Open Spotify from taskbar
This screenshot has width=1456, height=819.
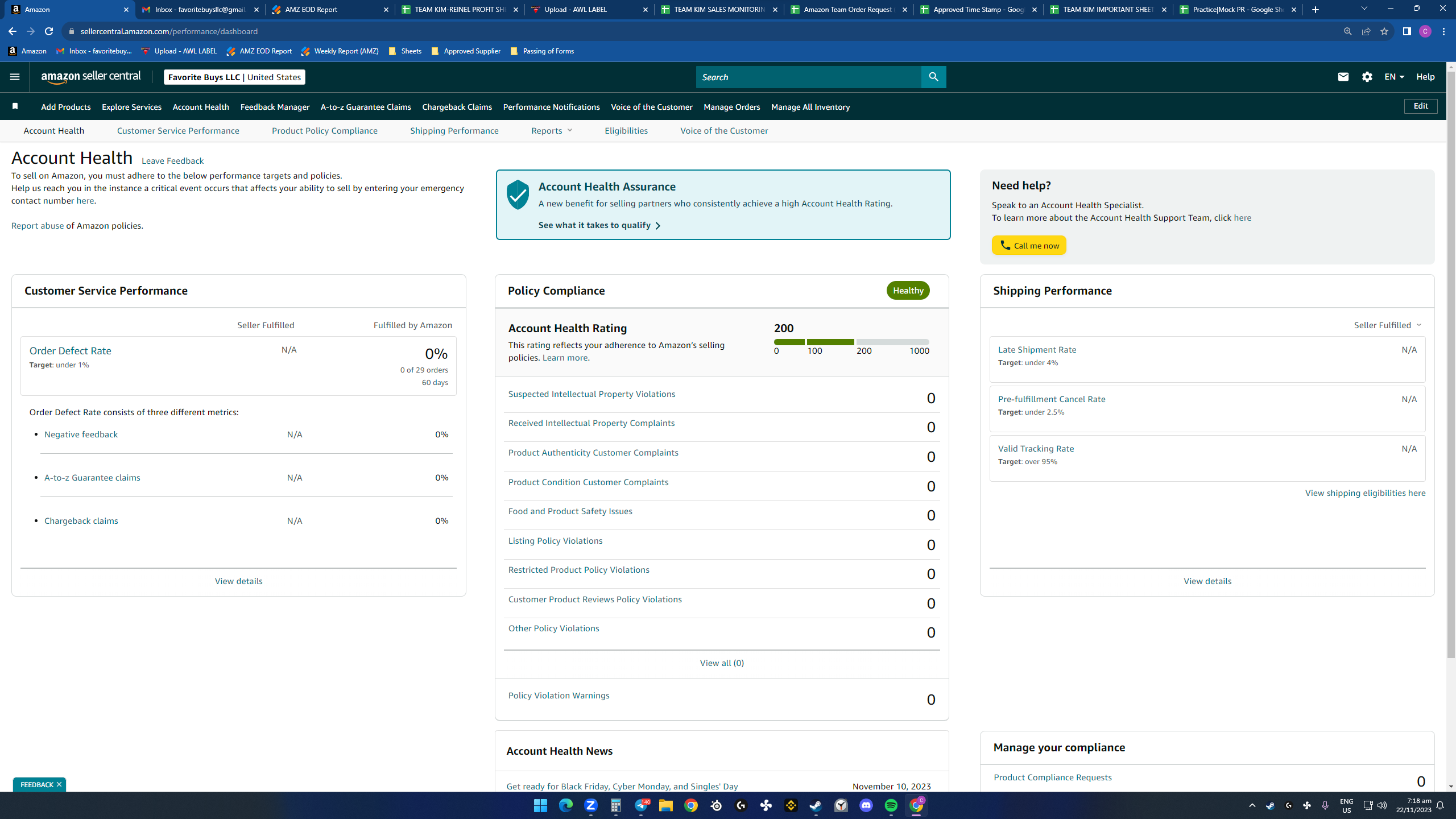coord(891,805)
